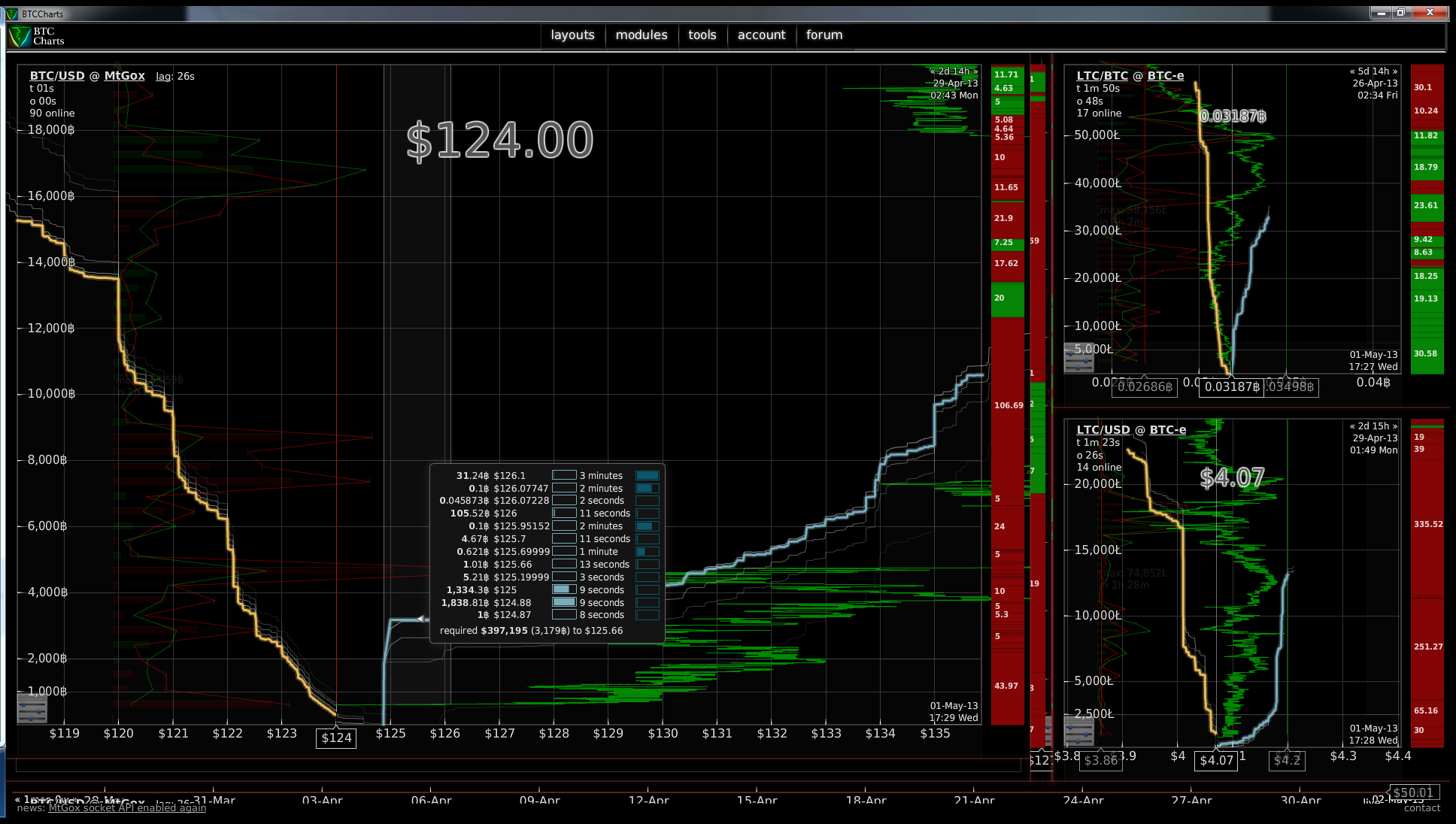Click the $4.2 price marker box

[1287, 760]
